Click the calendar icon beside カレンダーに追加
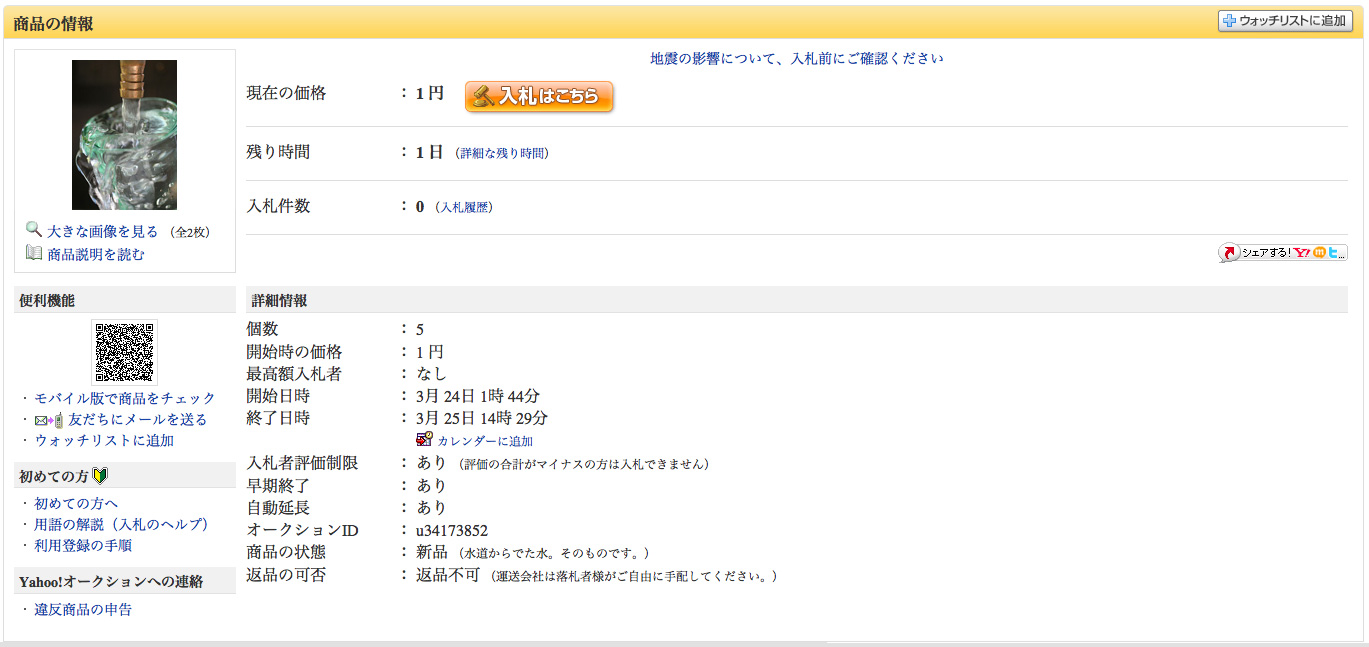Screen dimensions: 1369x647 tap(424, 440)
